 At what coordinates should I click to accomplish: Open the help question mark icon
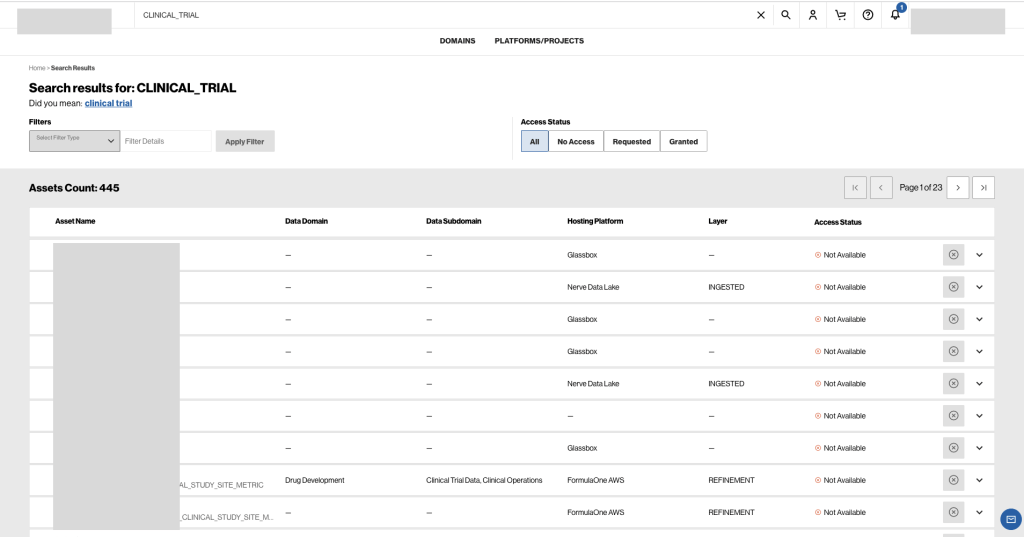coord(868,15)
